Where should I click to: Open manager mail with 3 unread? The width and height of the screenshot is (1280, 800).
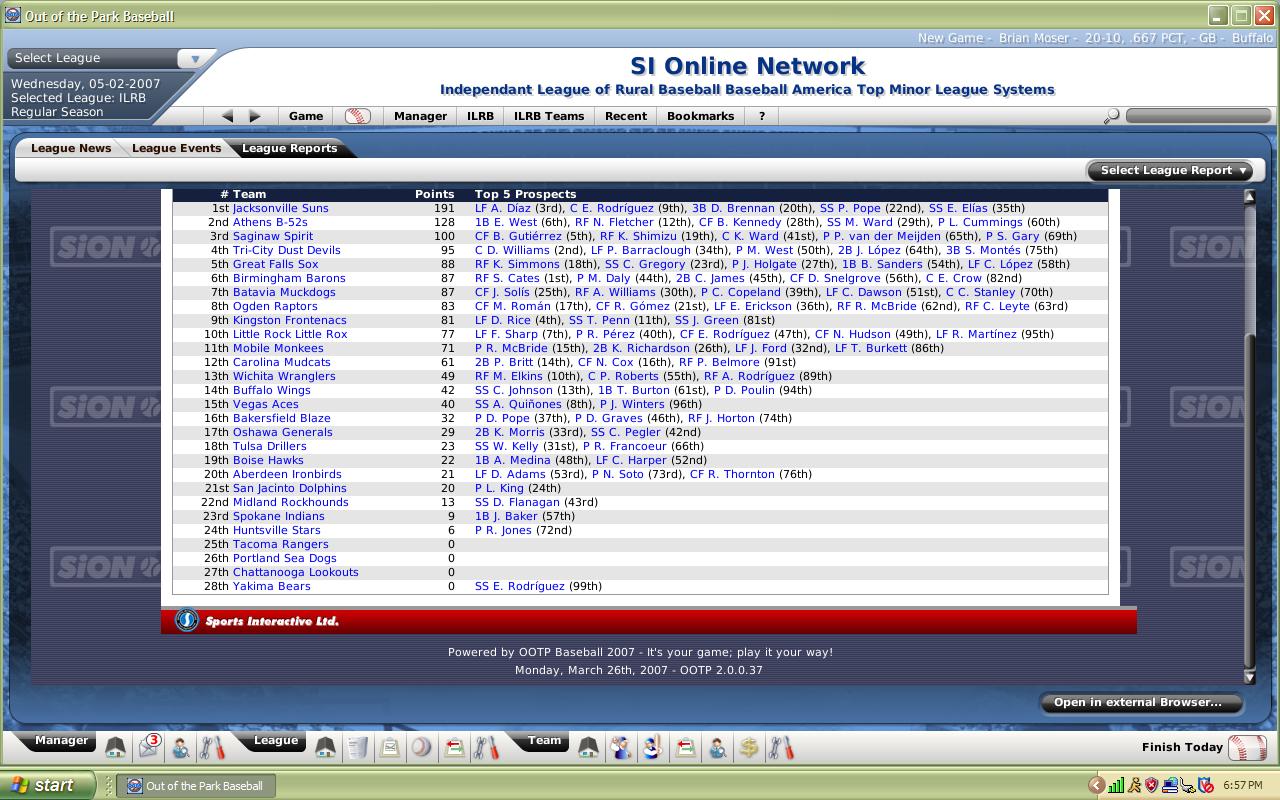point(149,746)
